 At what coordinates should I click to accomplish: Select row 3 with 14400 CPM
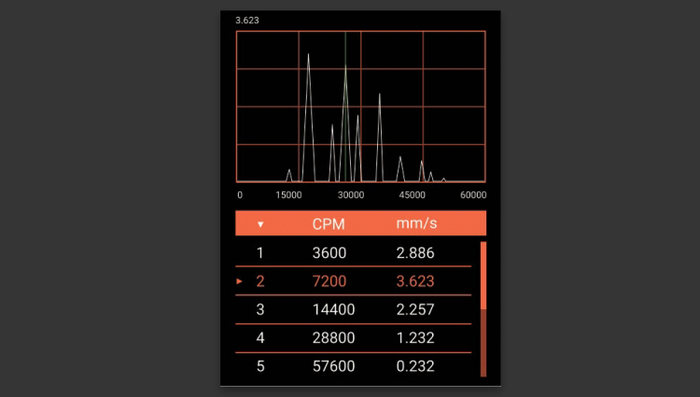[x=353, y=309]
